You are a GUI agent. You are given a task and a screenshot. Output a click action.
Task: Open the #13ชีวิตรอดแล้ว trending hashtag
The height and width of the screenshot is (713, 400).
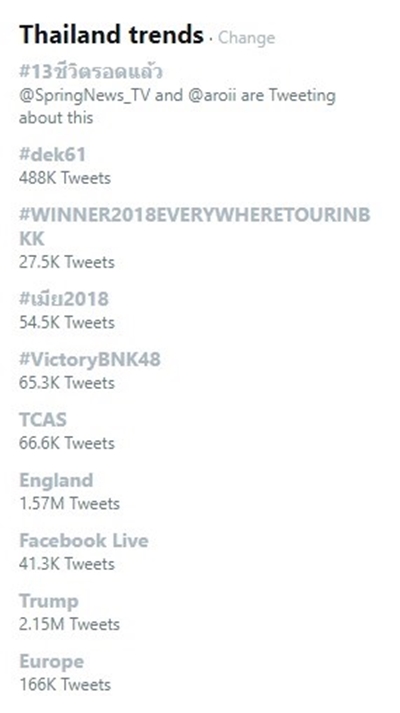(91, 72)
